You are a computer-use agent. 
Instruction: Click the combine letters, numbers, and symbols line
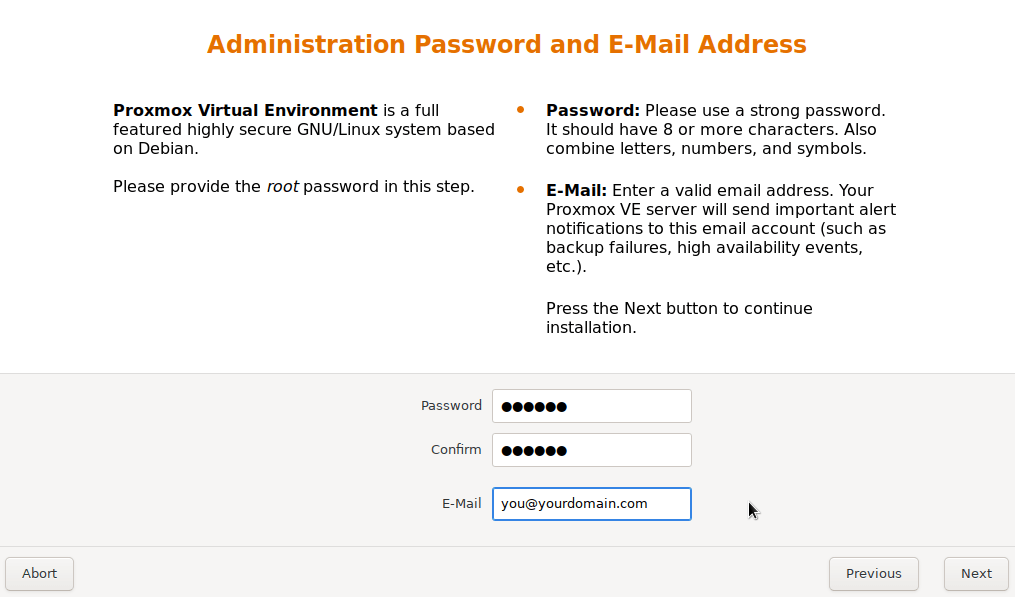(x=706, y=148)
